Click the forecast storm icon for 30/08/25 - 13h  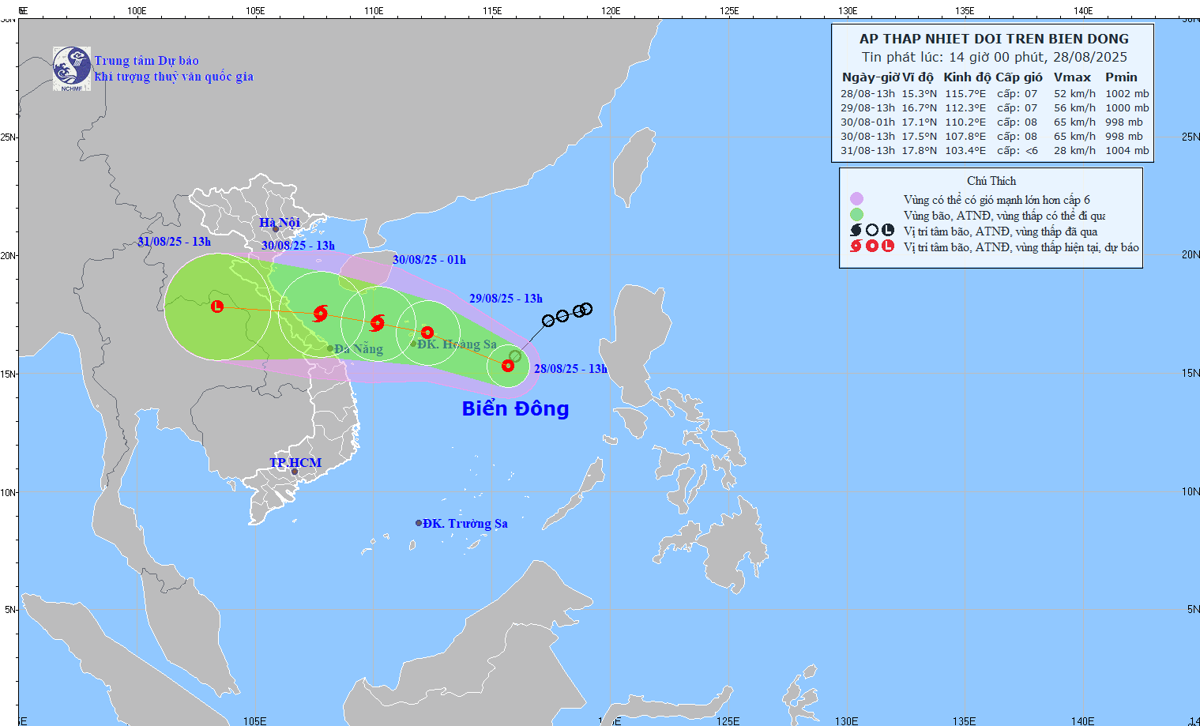point(320,313)
